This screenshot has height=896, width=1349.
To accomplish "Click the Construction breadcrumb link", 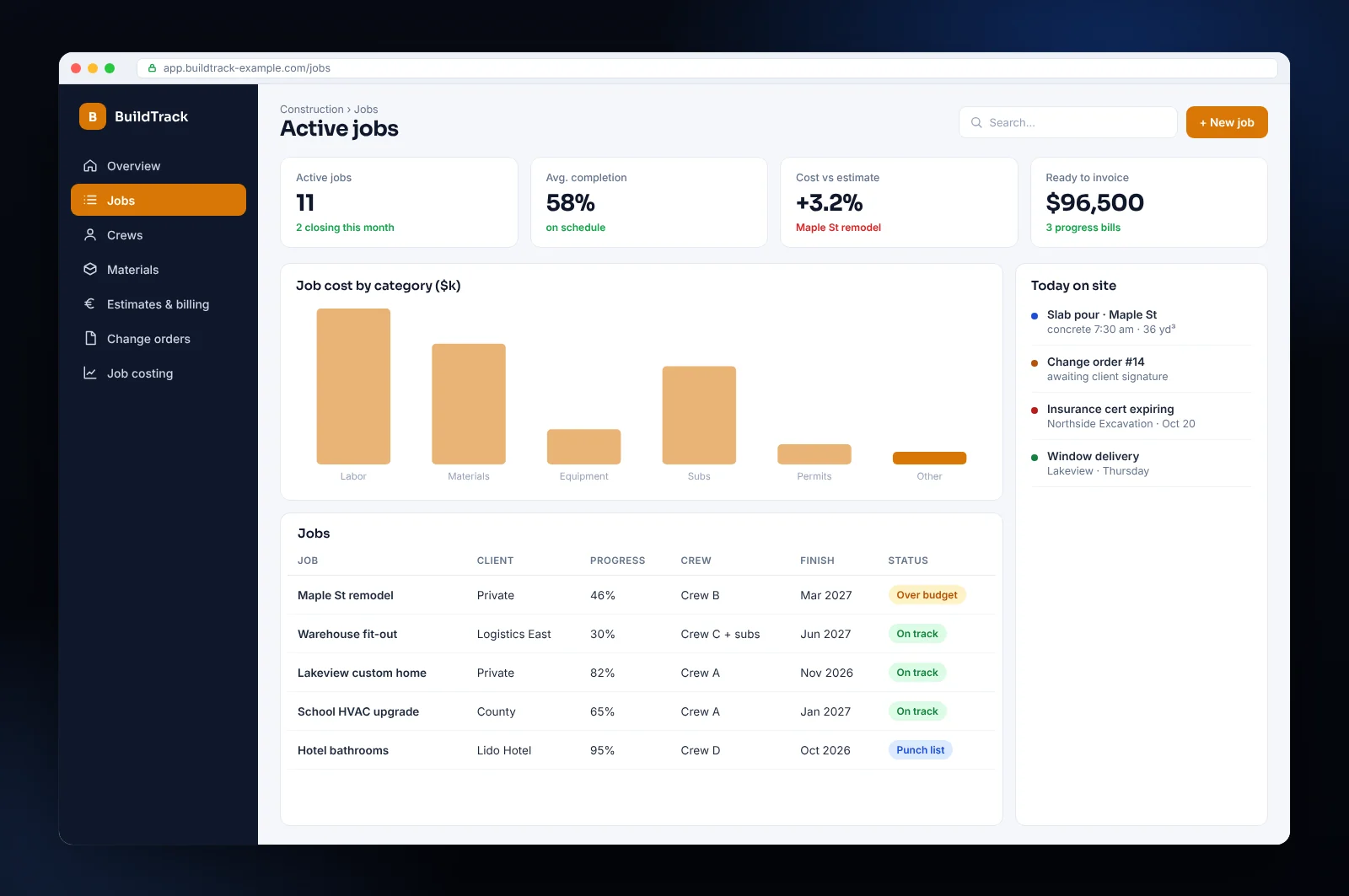I will point(312,110).
